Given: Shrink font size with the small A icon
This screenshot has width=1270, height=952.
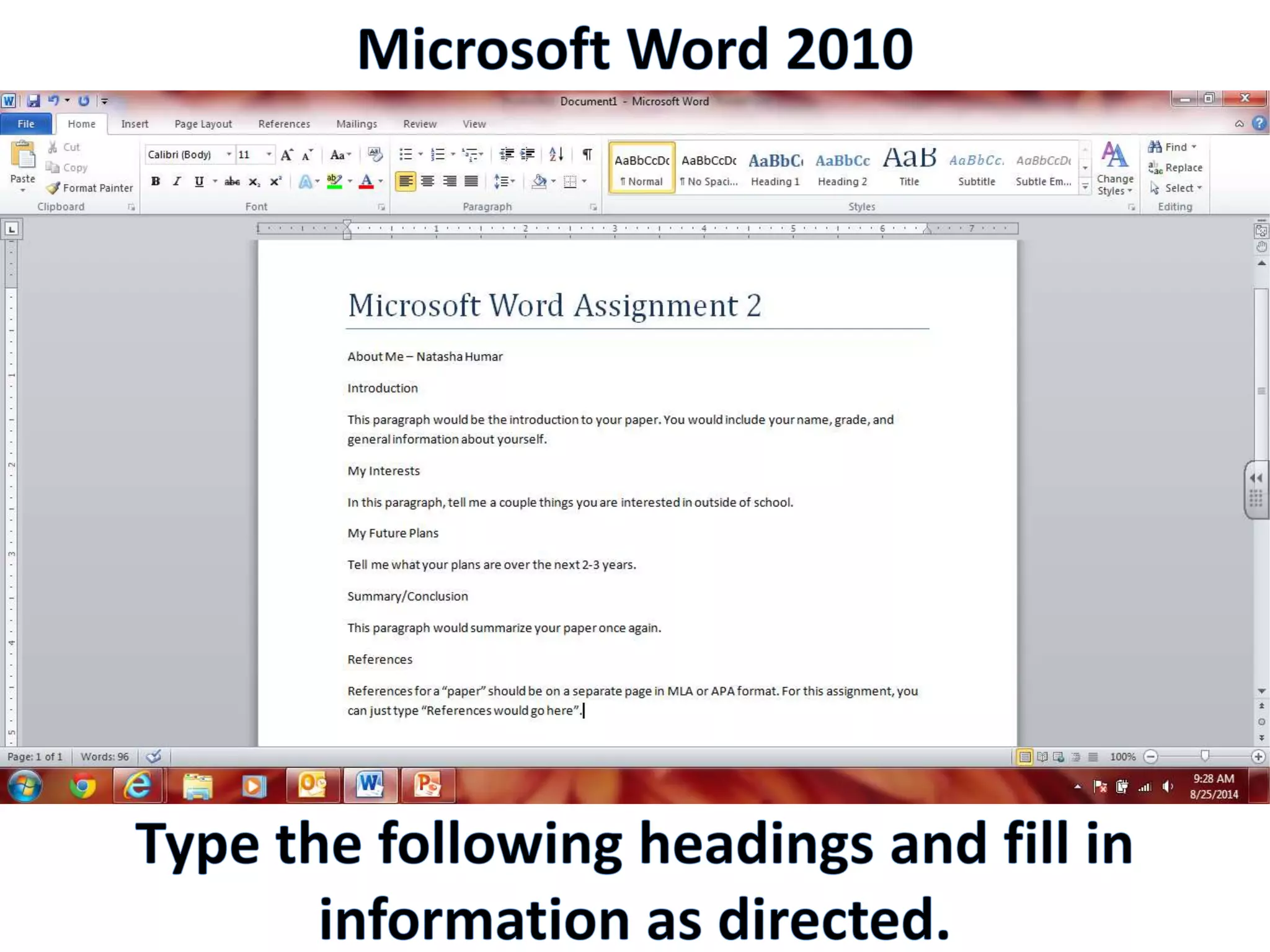Looking at the screenshot, I should coord(307,155).
